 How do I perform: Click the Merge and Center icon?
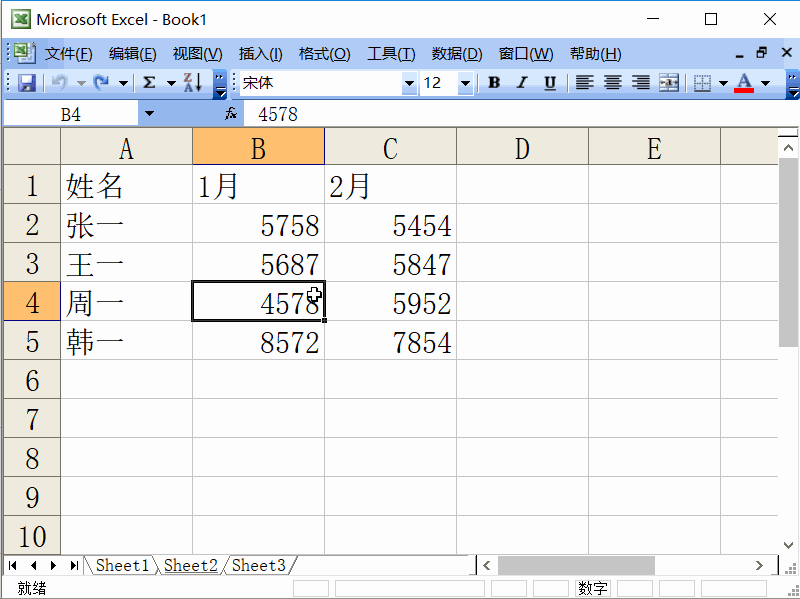[x=669, y=83]
